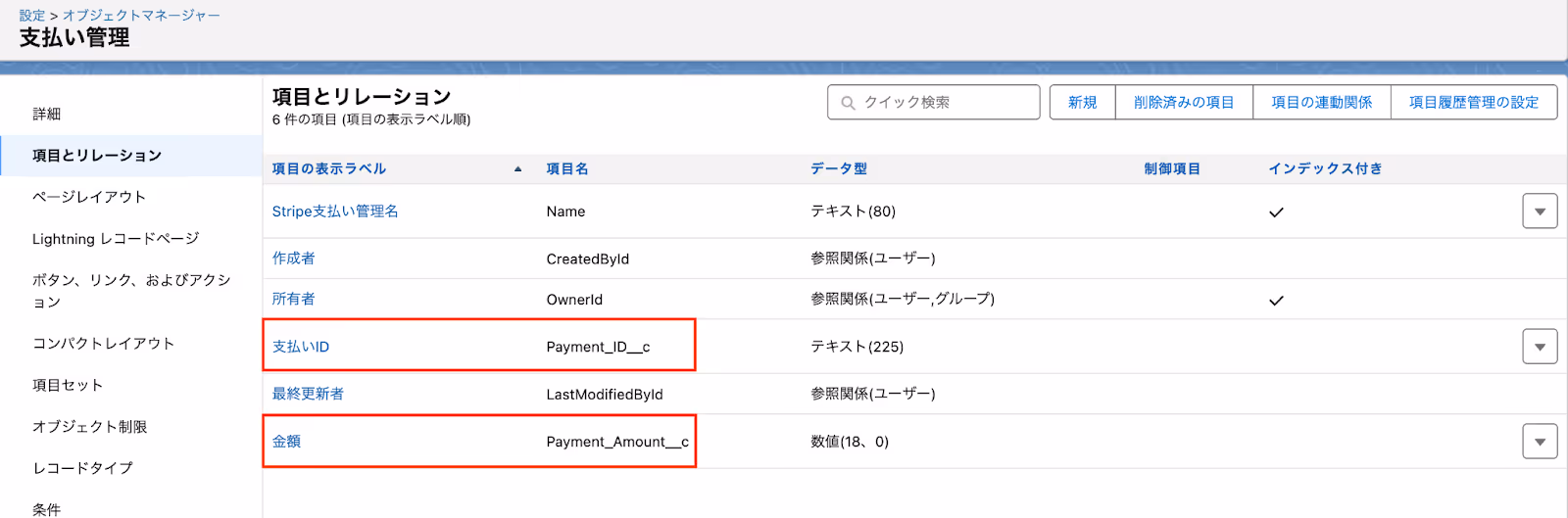Sort by 制御項目 column header
Viewport: 1568px width, 518px height.
1172,169
